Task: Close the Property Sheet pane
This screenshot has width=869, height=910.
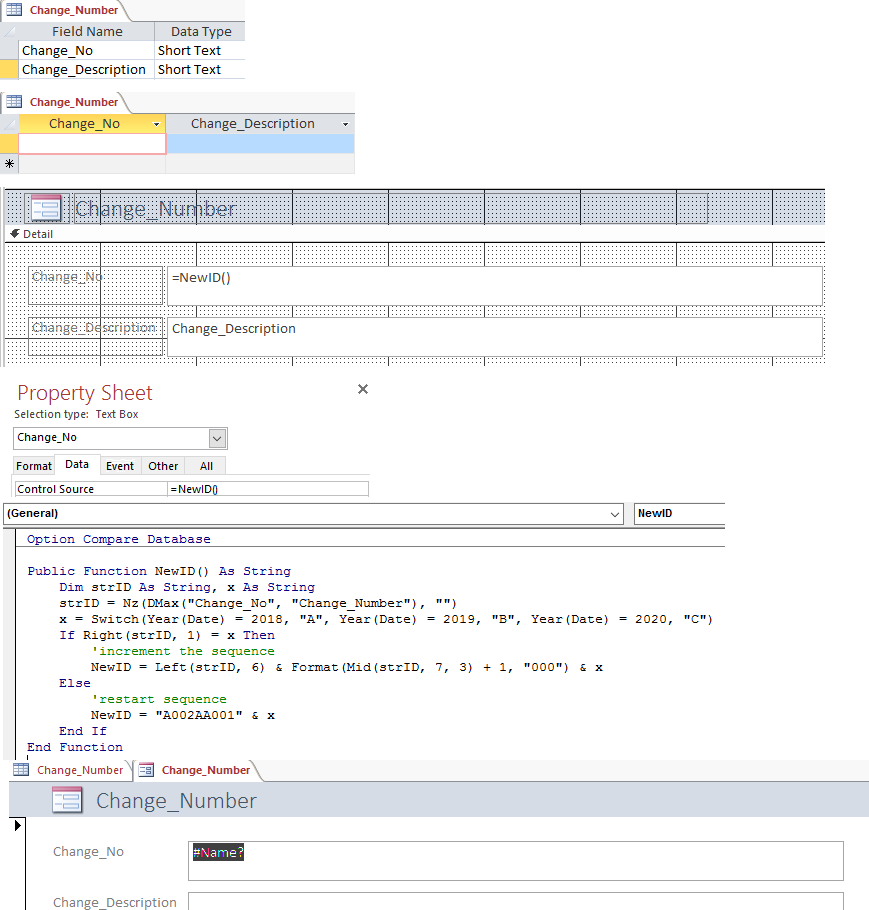Action: coord(363,389)
